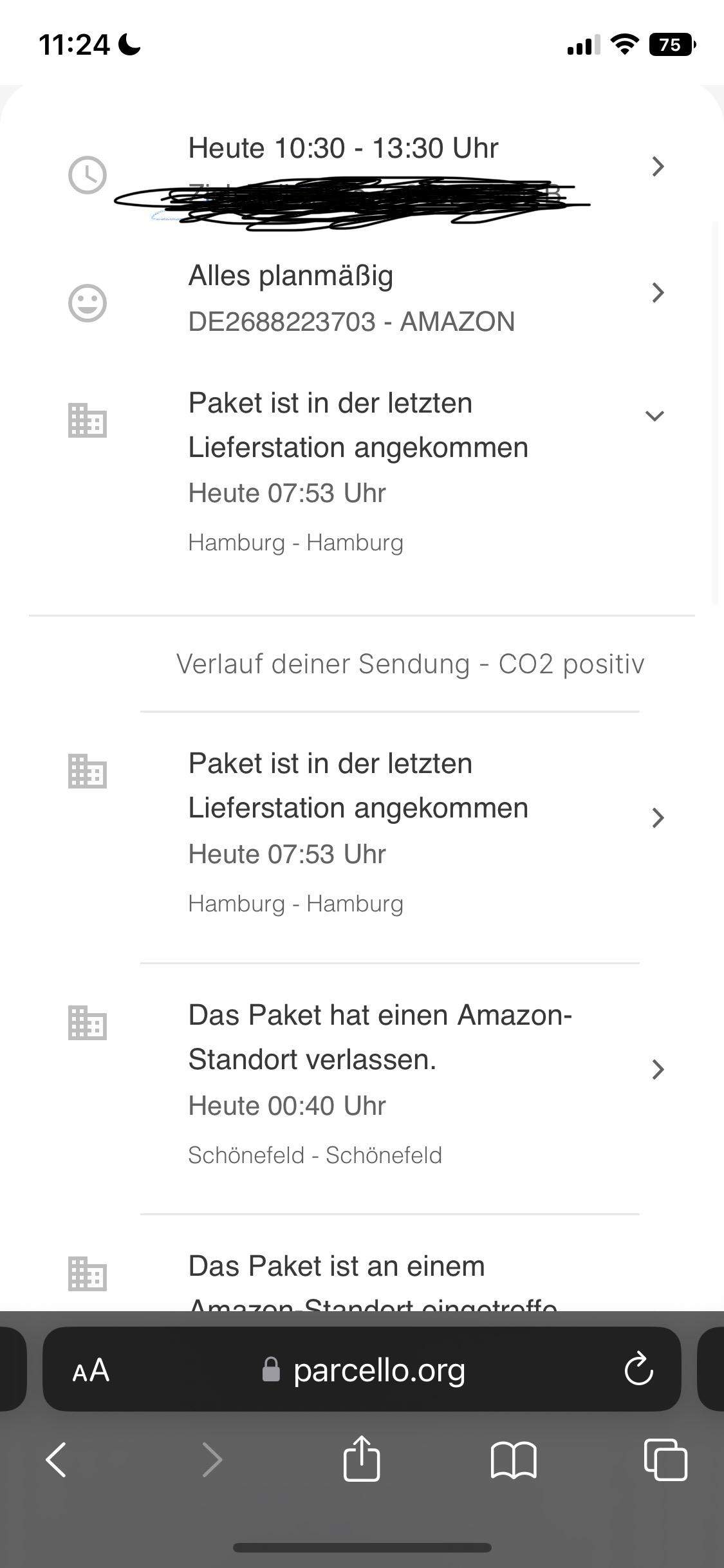Open details for Lieferstation angekommen in Verlauf

pos(657,818)
